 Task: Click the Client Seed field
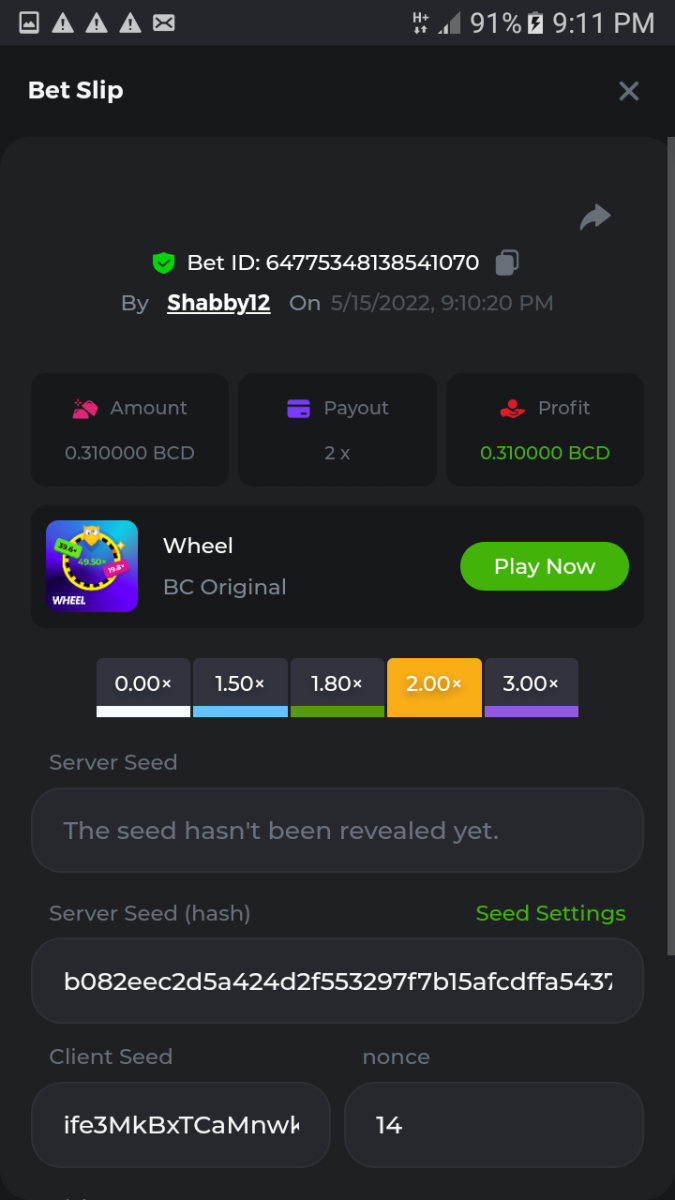point(180,1125)
